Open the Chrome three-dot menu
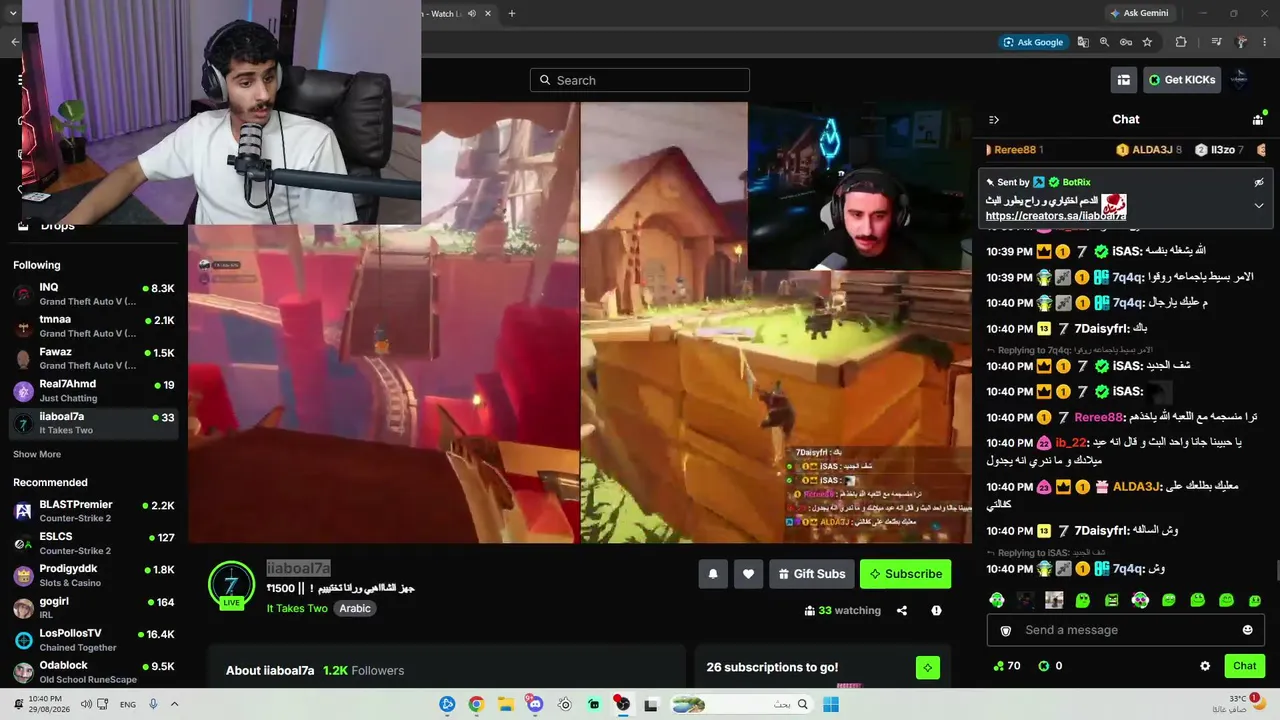 1267,42
